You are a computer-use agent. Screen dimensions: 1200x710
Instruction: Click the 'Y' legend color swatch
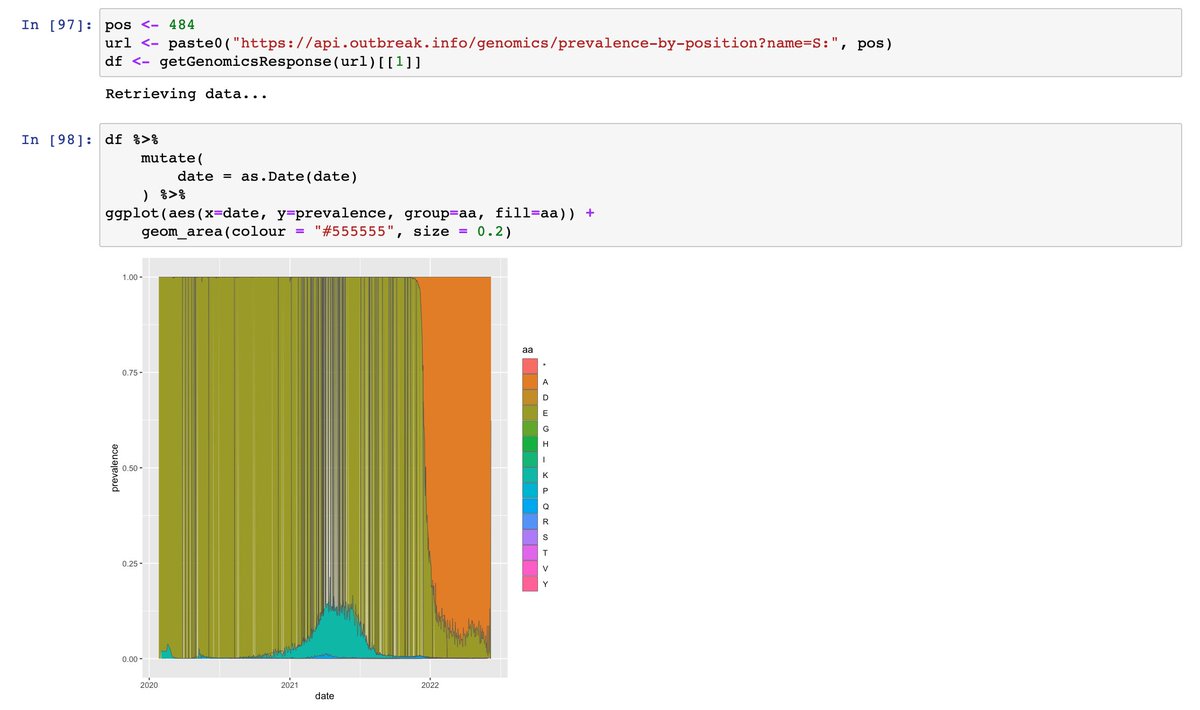coord(530,584)
